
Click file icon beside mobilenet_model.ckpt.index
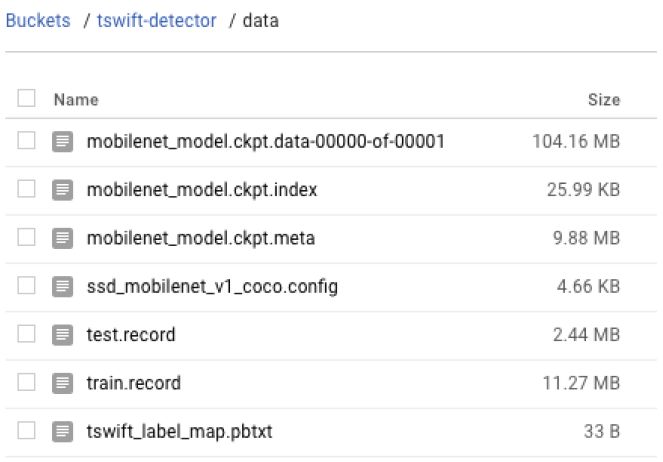click(63, 190)
